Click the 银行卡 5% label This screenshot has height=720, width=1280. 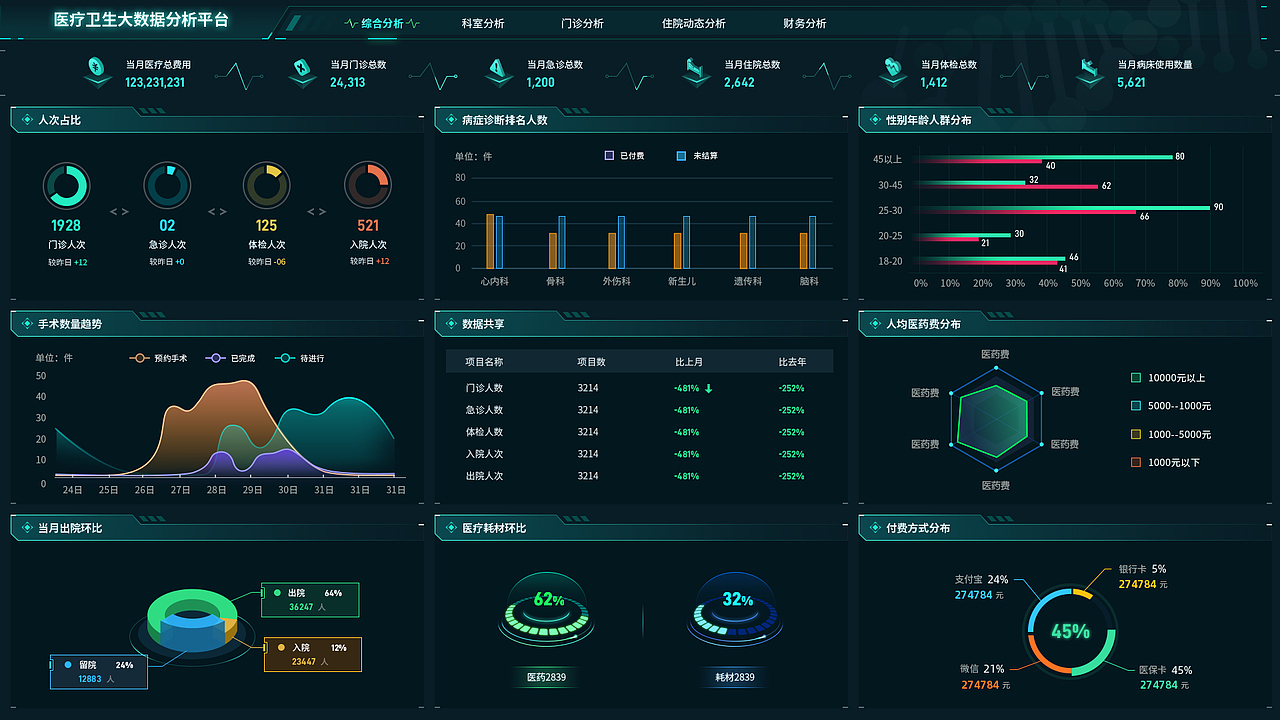tap(1142, 569)
